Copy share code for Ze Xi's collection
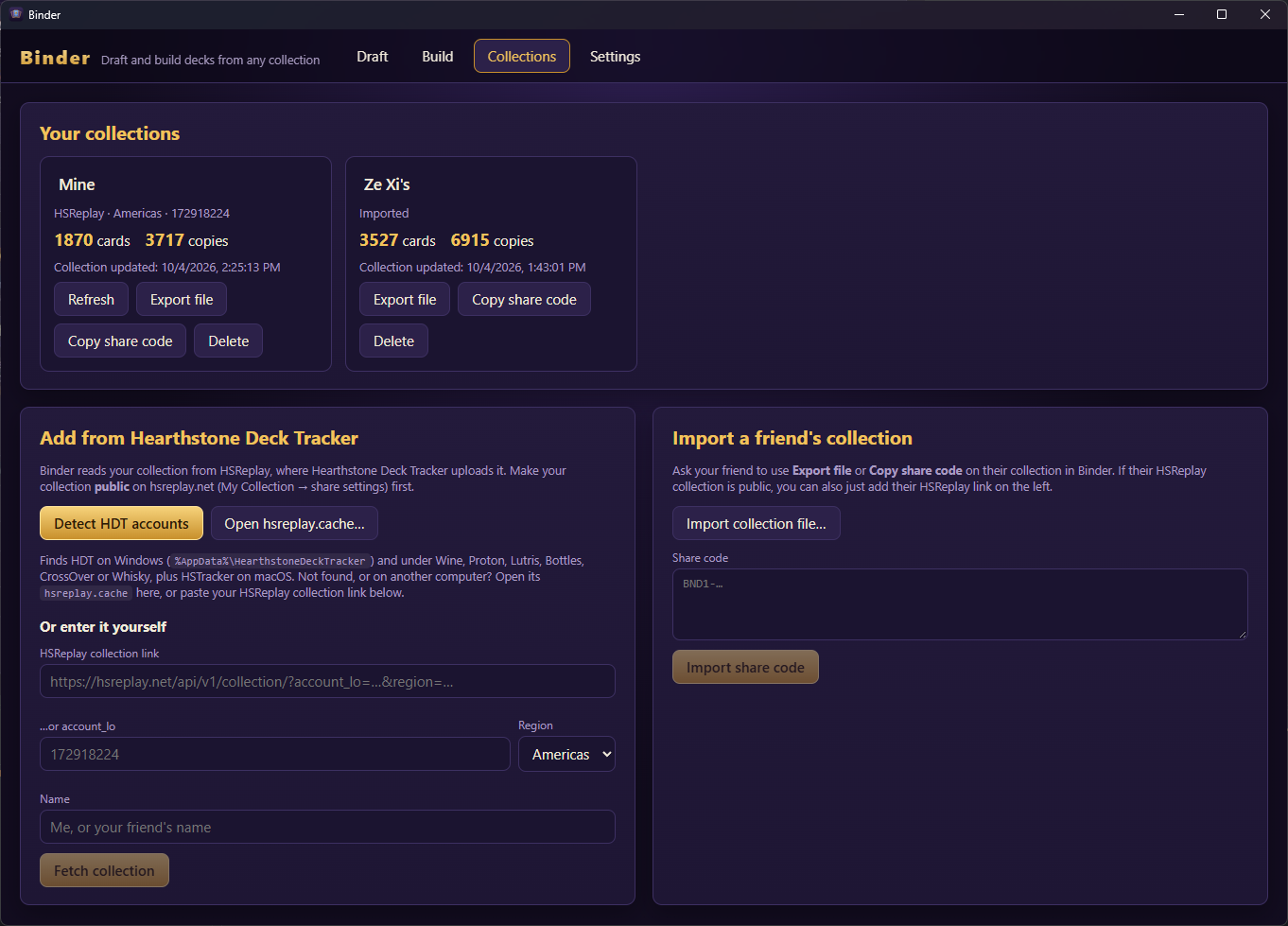The height and width of the screenshot is (926, 1288). 524,299
